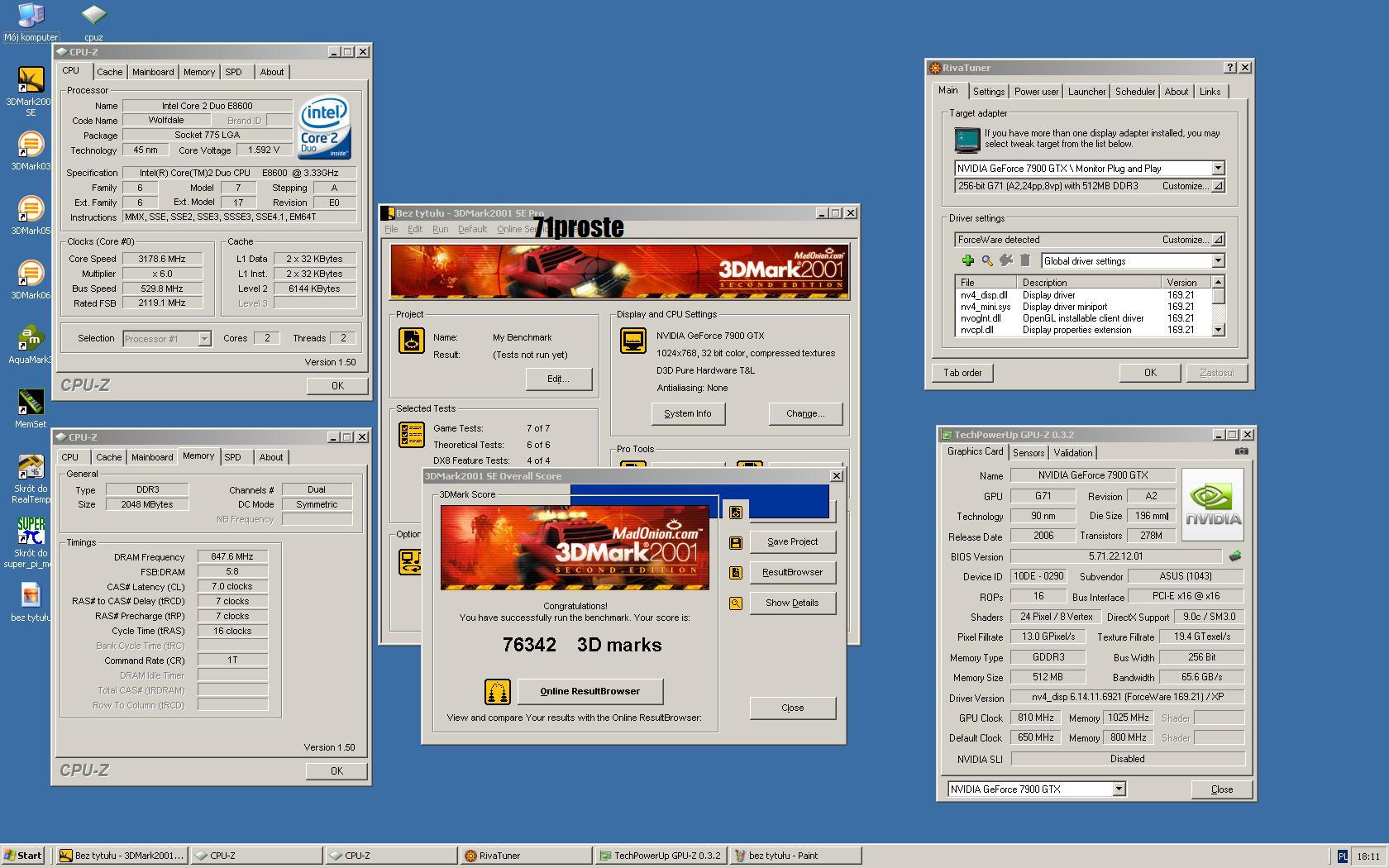Click the Change... button in Display settings
Image resolution: width=1389 pixels, height=868 pixels.
(805, 414)
